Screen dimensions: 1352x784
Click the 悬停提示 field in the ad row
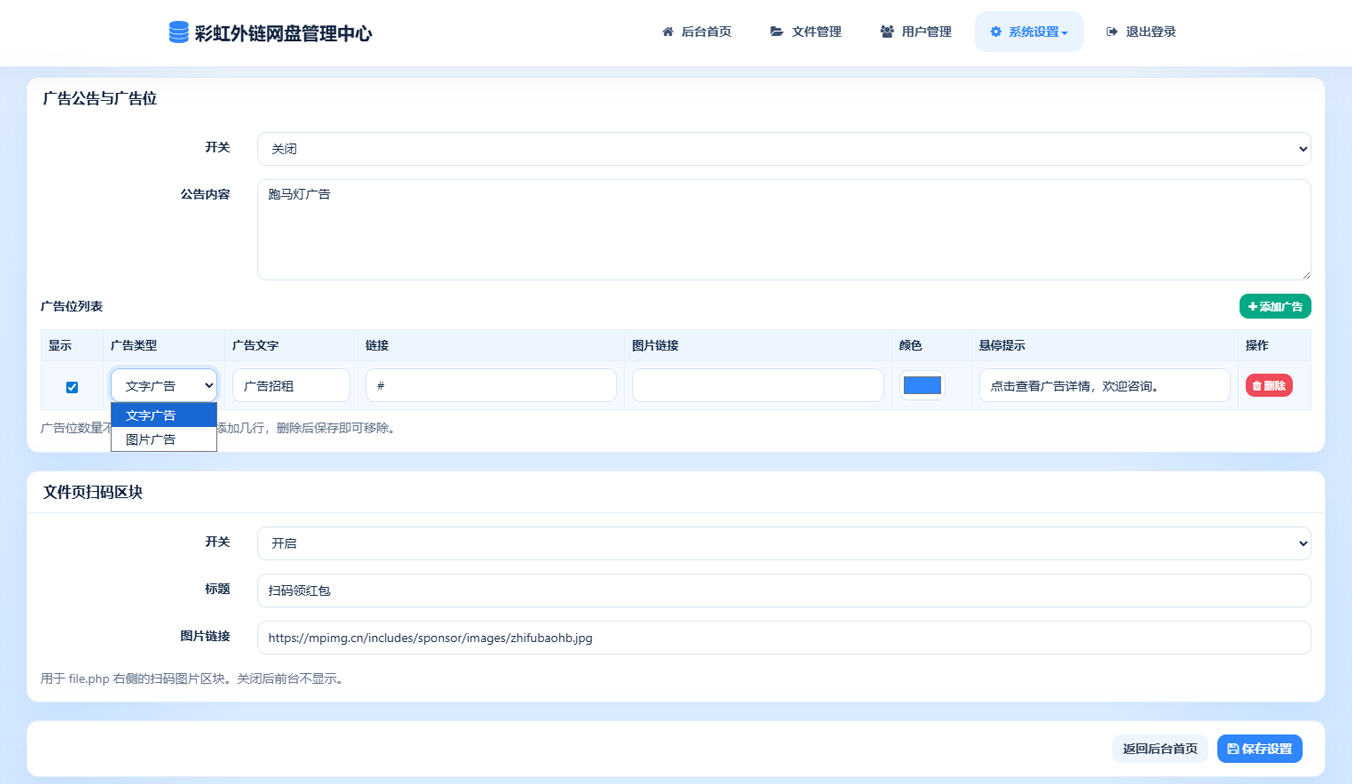tap(1104, 385)
